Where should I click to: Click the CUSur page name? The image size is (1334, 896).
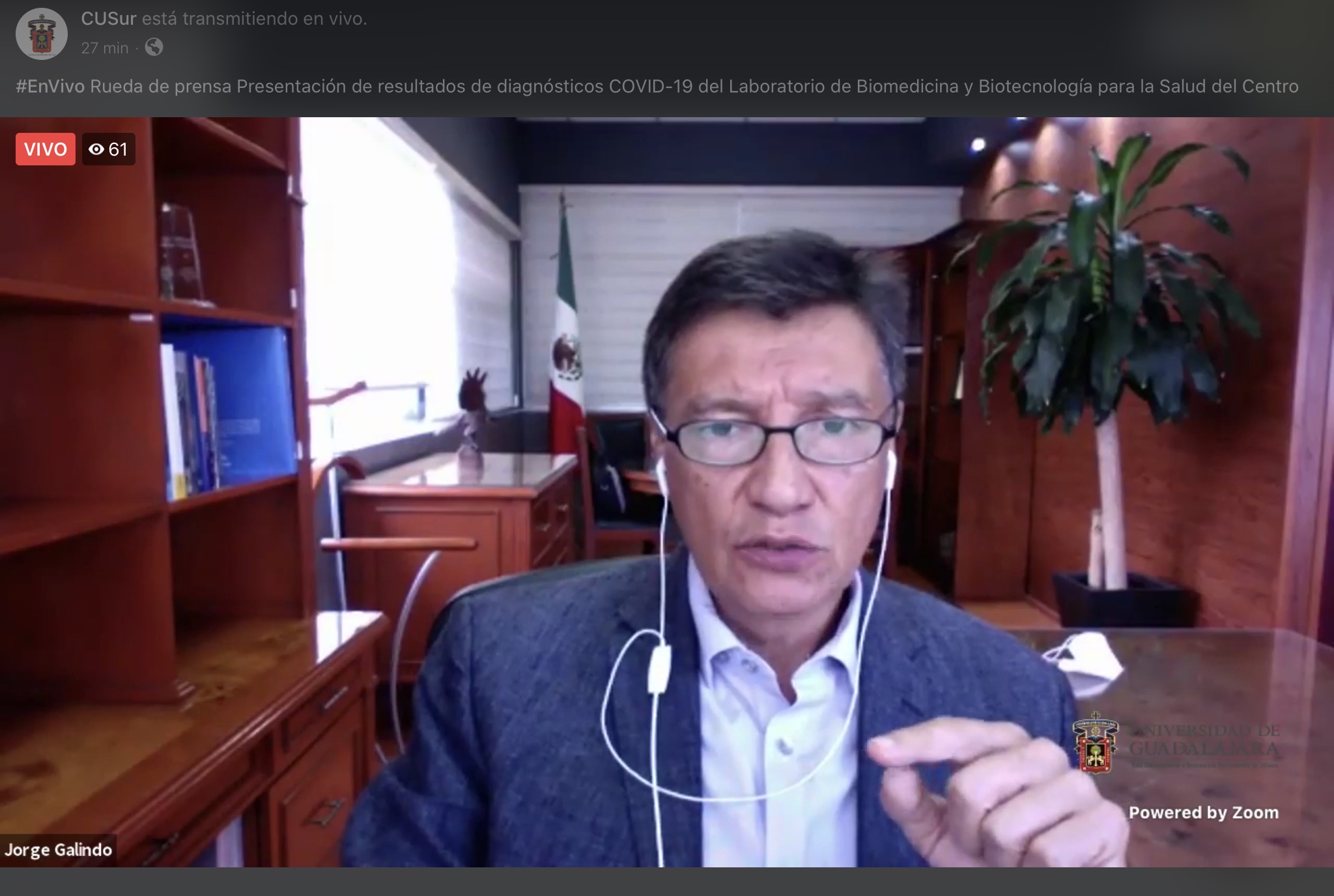coord(108,19)
